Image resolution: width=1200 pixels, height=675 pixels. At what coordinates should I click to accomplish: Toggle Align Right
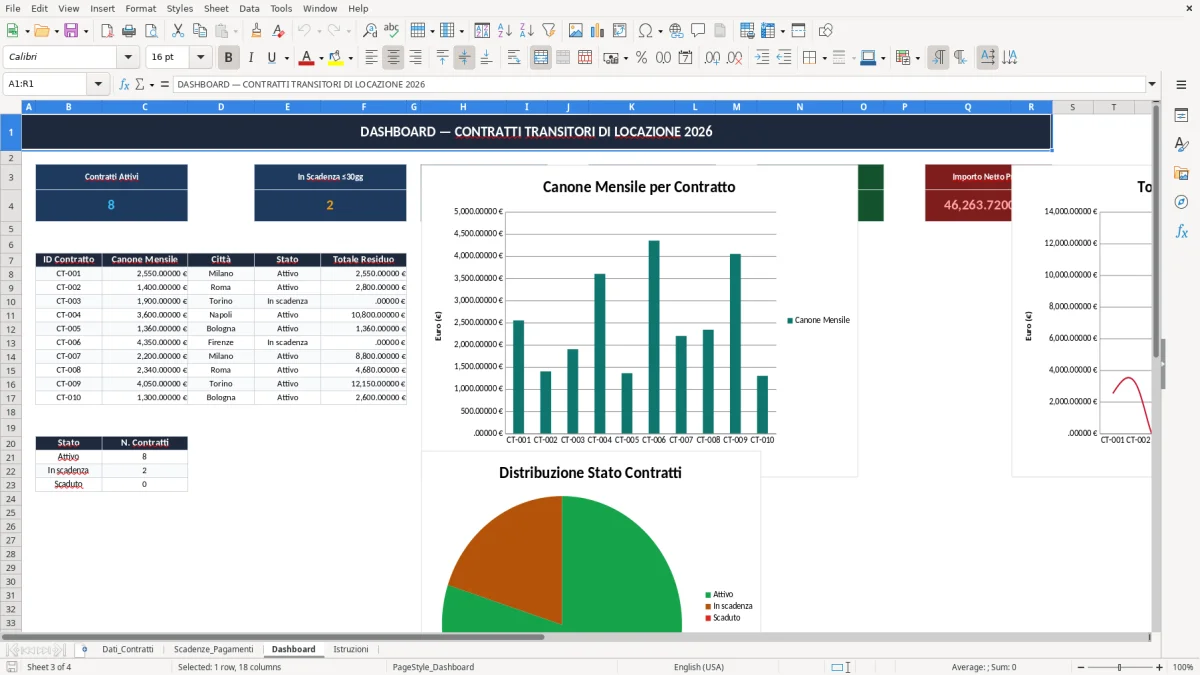pyautogui.click(x=415, y=58)
